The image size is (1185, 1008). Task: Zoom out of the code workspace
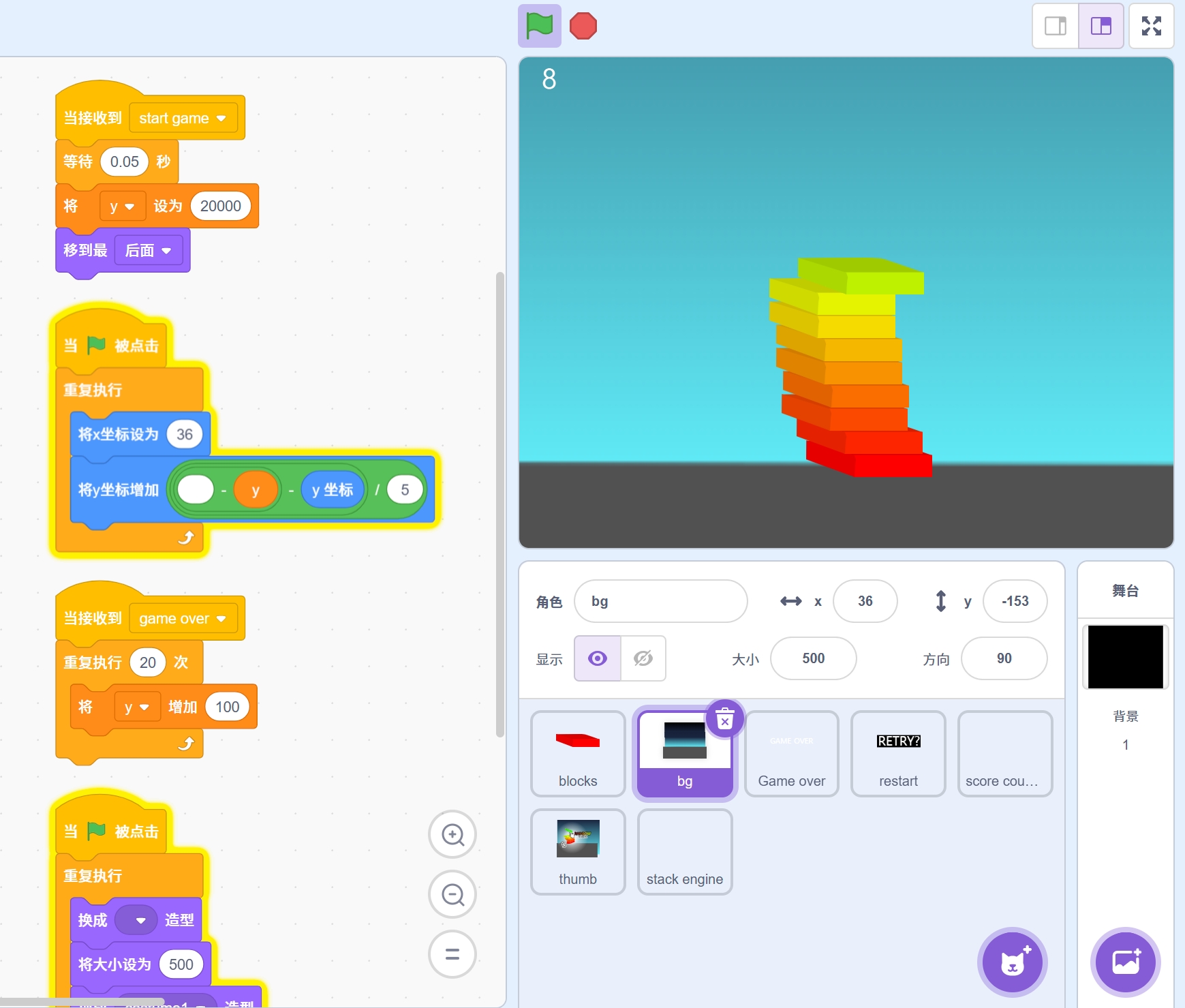coord(452,894)
